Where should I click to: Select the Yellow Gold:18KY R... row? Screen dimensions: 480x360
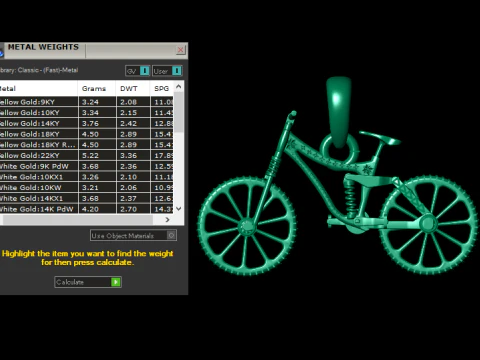pos(87,145)
